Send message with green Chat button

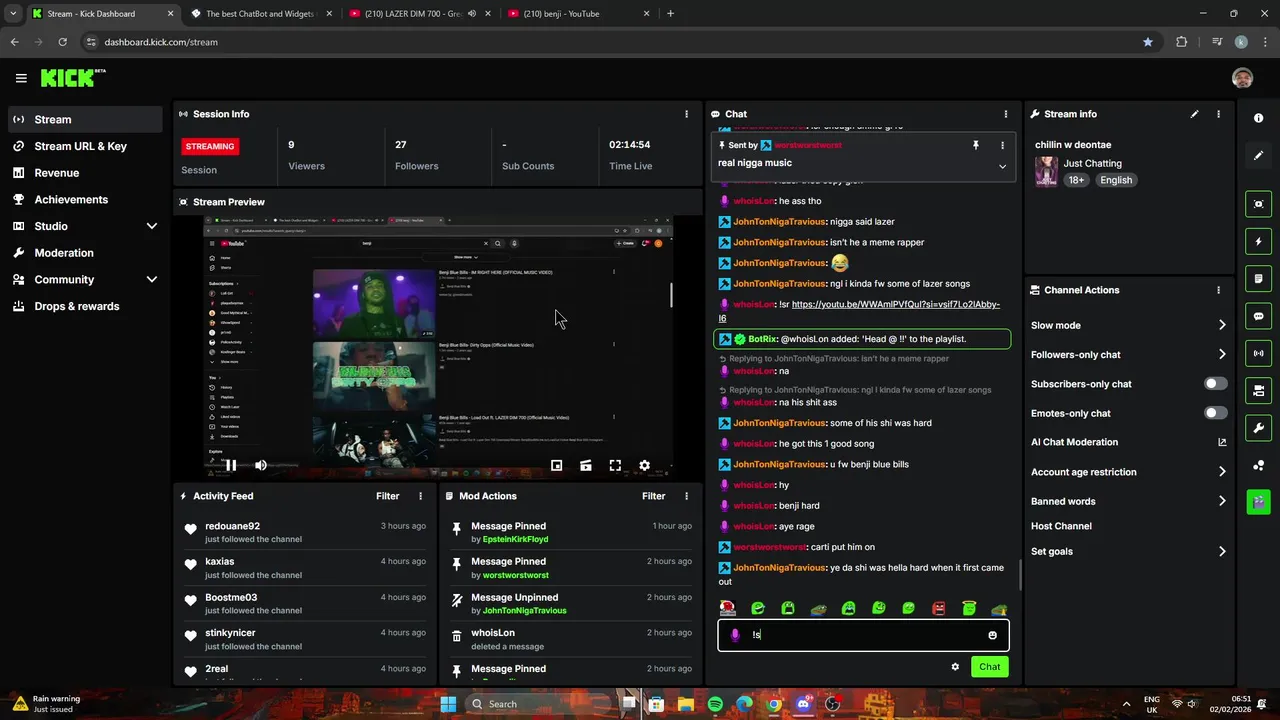point(989,667)
